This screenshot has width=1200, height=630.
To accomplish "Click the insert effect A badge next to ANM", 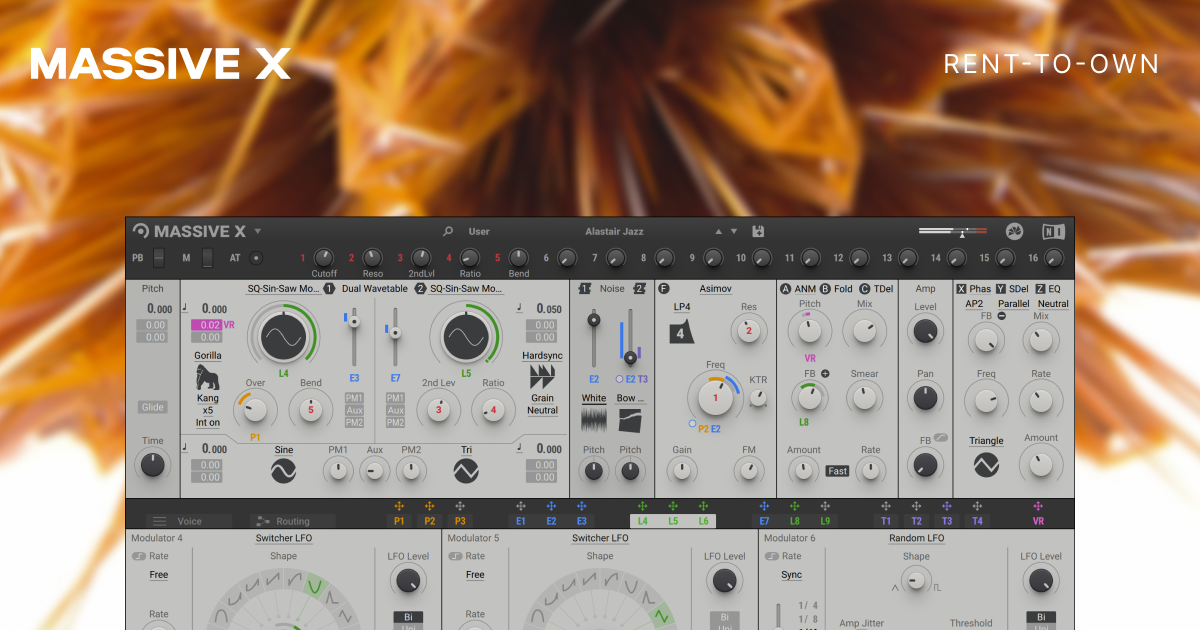I will click(x=786, y=289).
